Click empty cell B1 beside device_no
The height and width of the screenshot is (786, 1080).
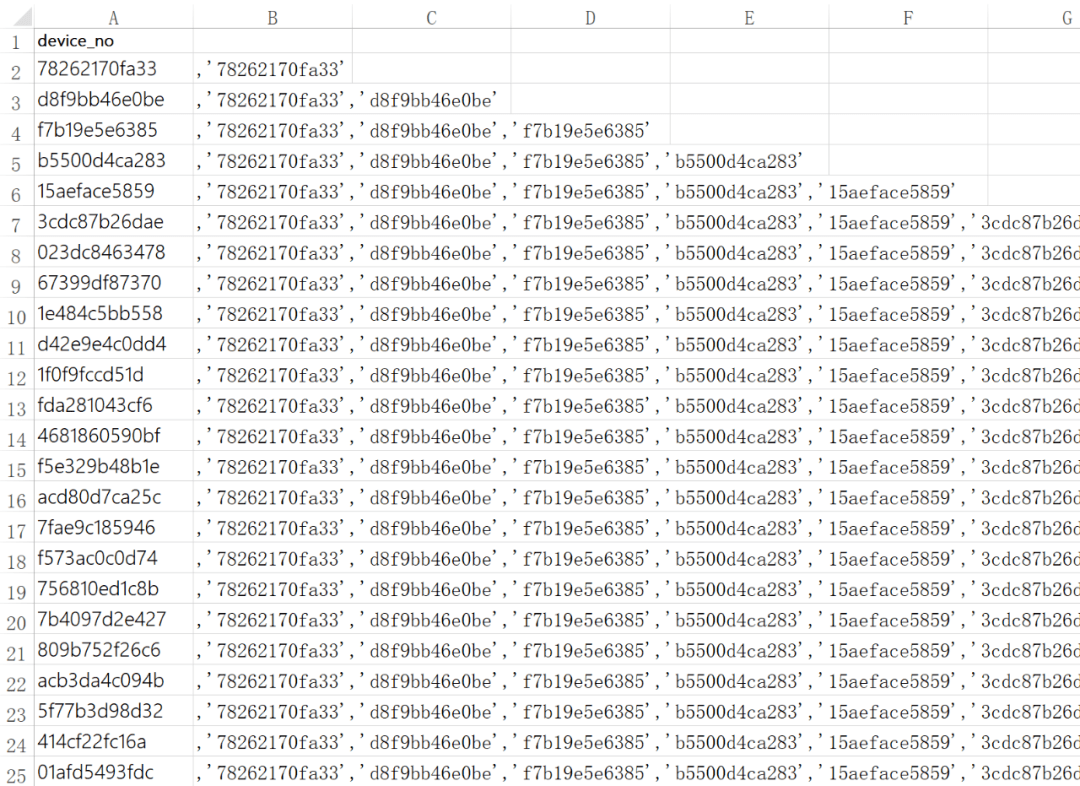pos(273,41)
